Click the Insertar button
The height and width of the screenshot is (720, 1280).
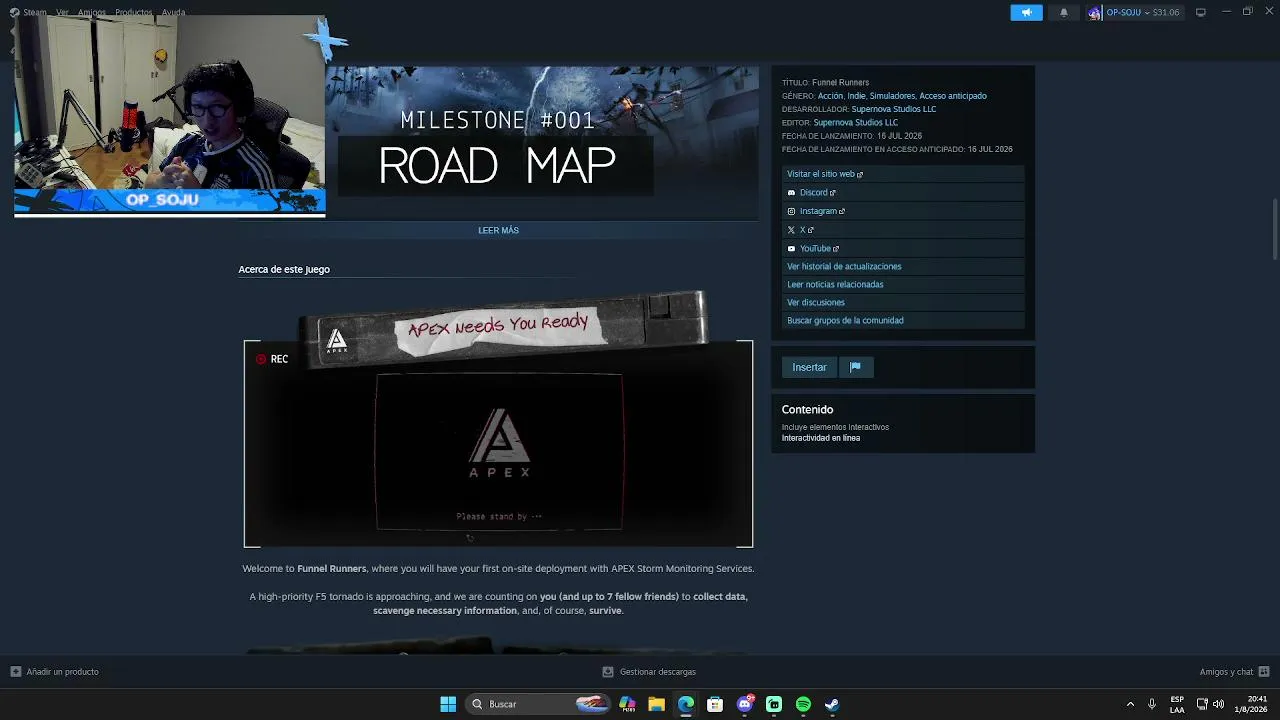809,367
